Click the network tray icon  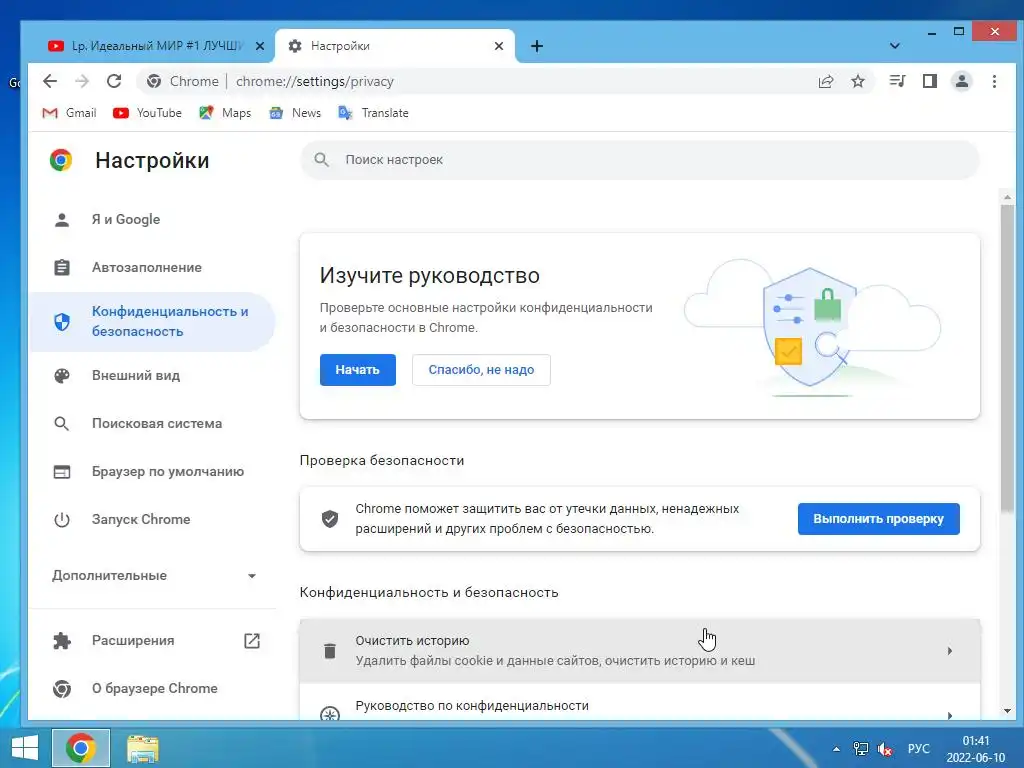pyautogui.click(x=861, y=748)
